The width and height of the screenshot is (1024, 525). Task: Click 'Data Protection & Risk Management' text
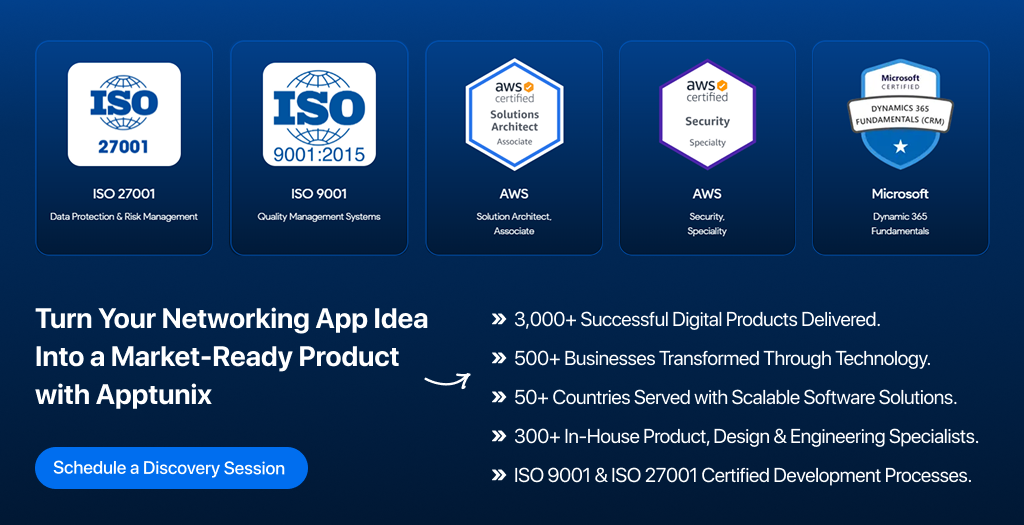click(124, 217)
